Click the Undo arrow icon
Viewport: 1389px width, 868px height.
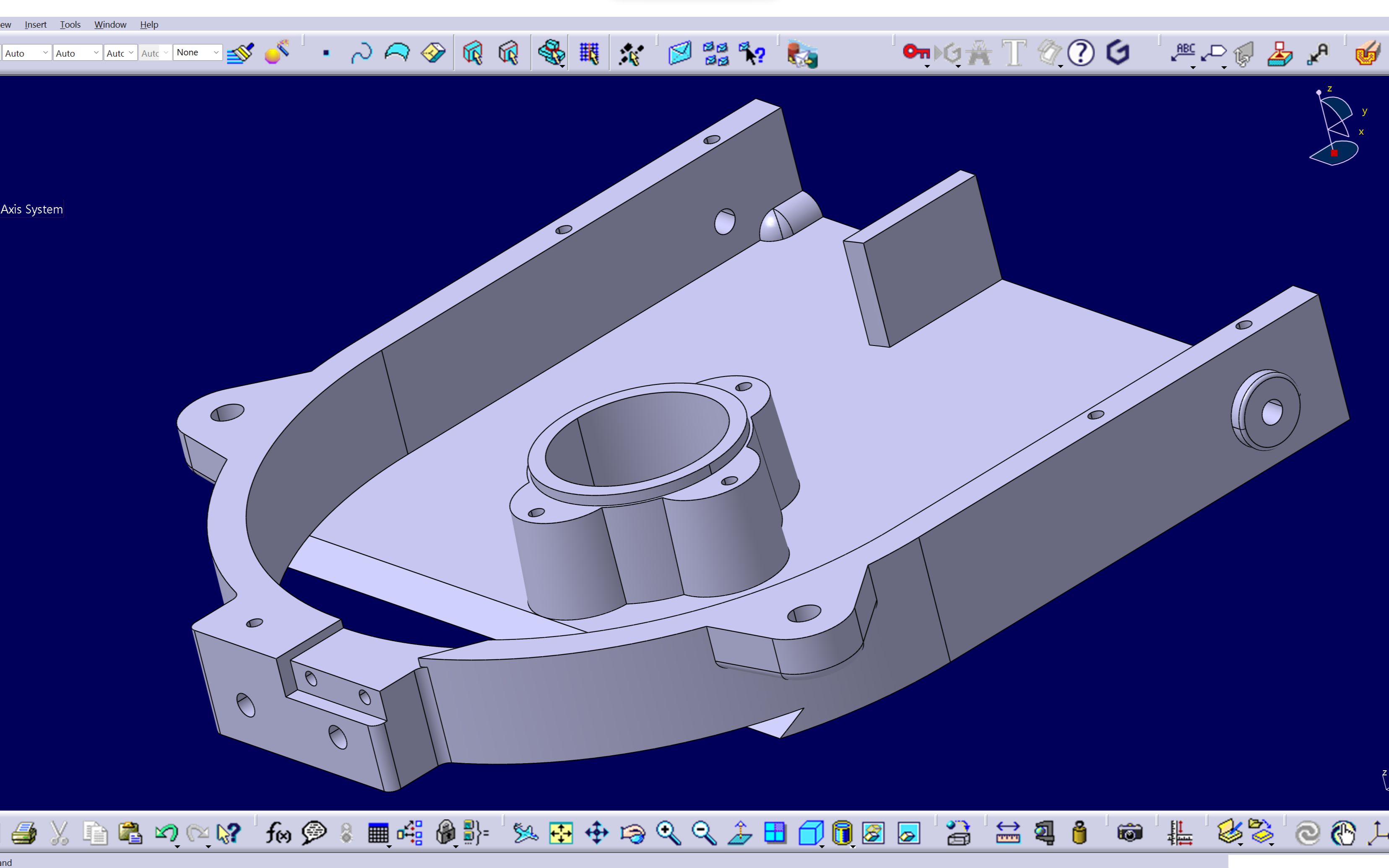coord(166,832)
